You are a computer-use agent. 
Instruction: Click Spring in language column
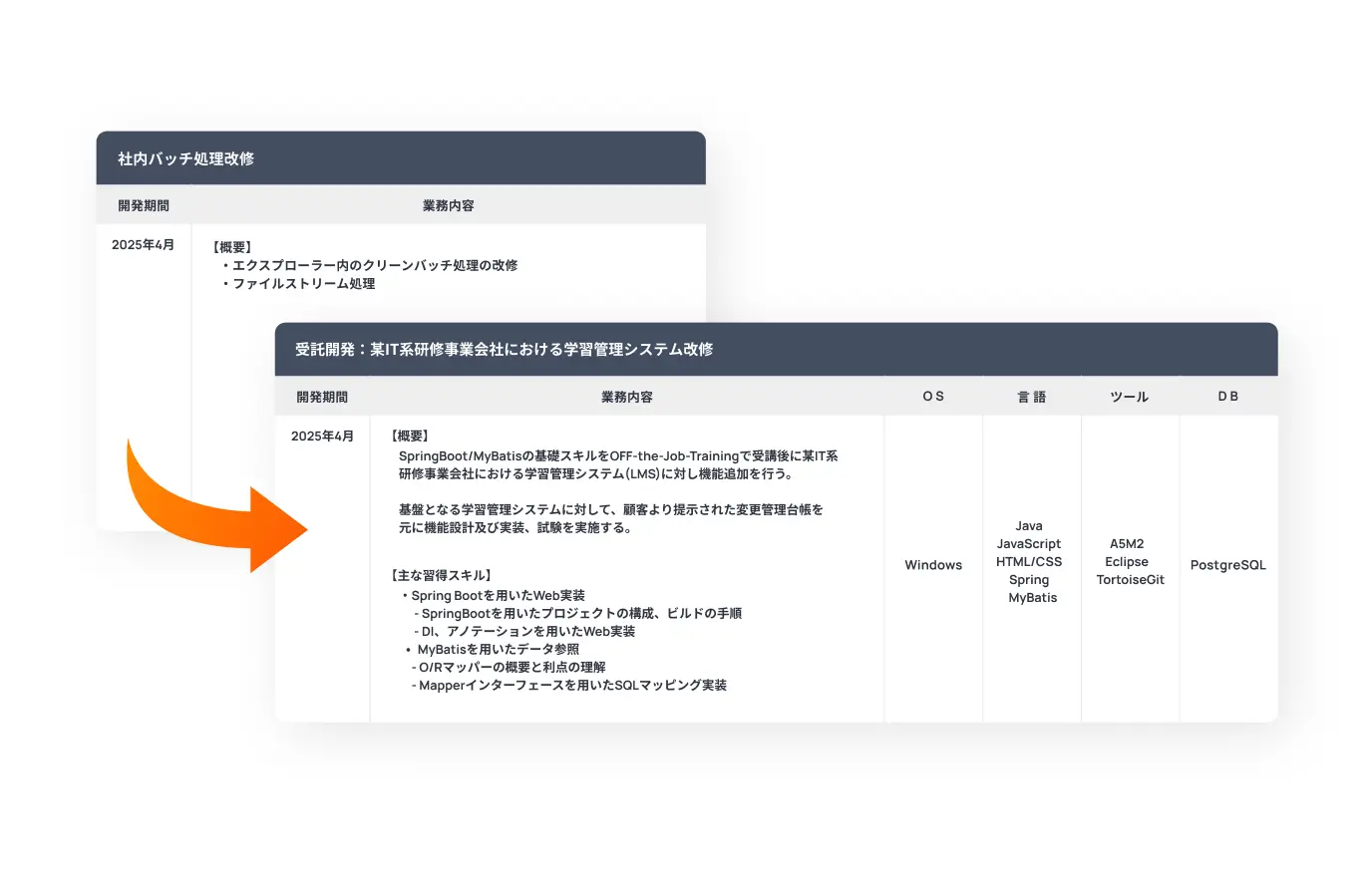click(1029, 580)
